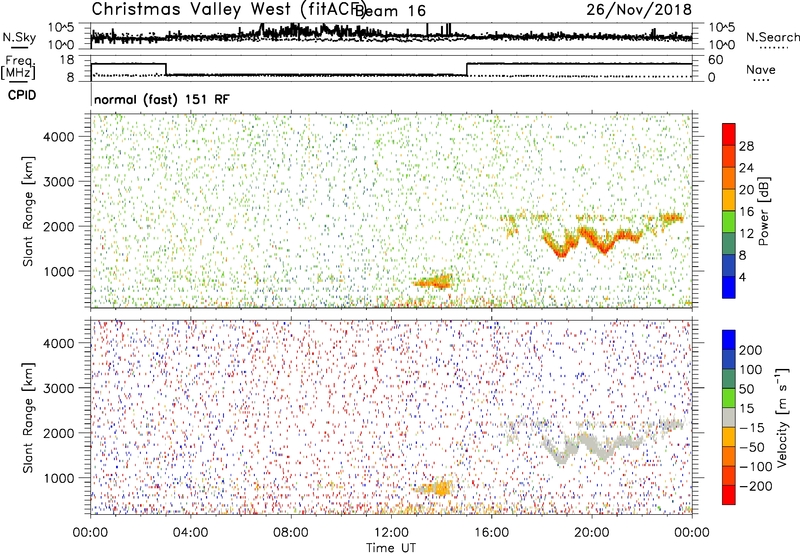Click the 2000 tick in the velocity panel
This screenshot has width=800, height=554.
click(x=59, y=433)
